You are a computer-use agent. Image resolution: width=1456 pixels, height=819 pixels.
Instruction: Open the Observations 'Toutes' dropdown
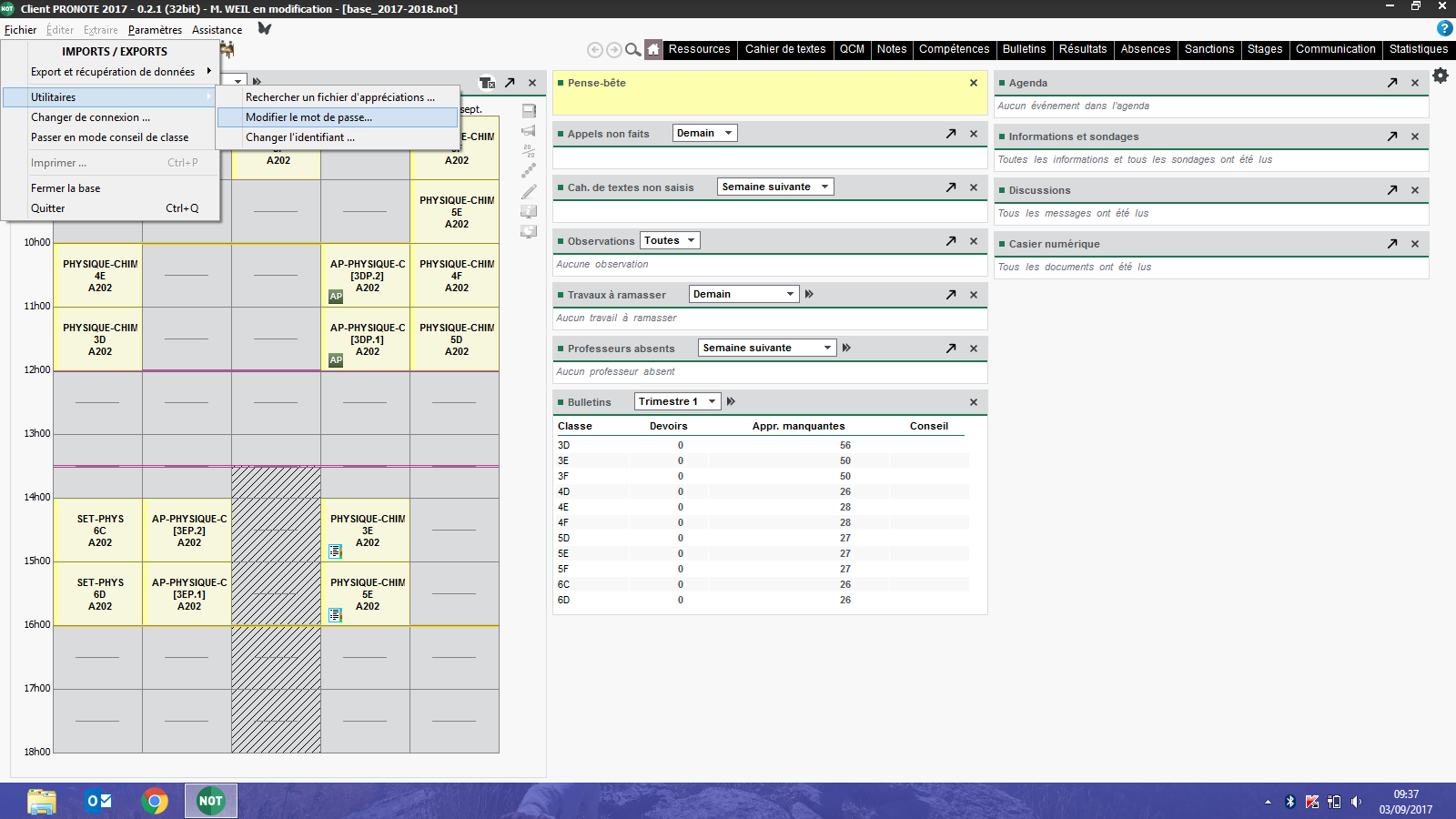pos(670,241)
